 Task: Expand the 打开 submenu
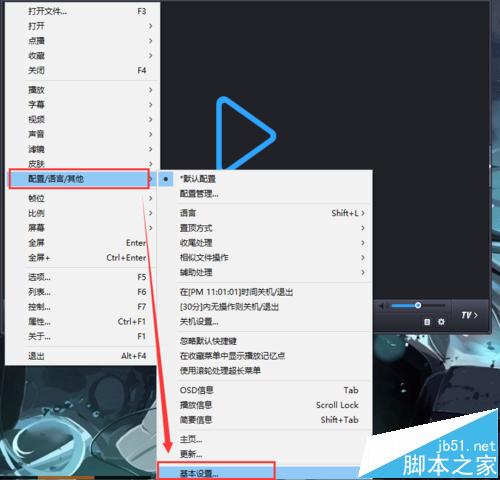coord(83,26)
